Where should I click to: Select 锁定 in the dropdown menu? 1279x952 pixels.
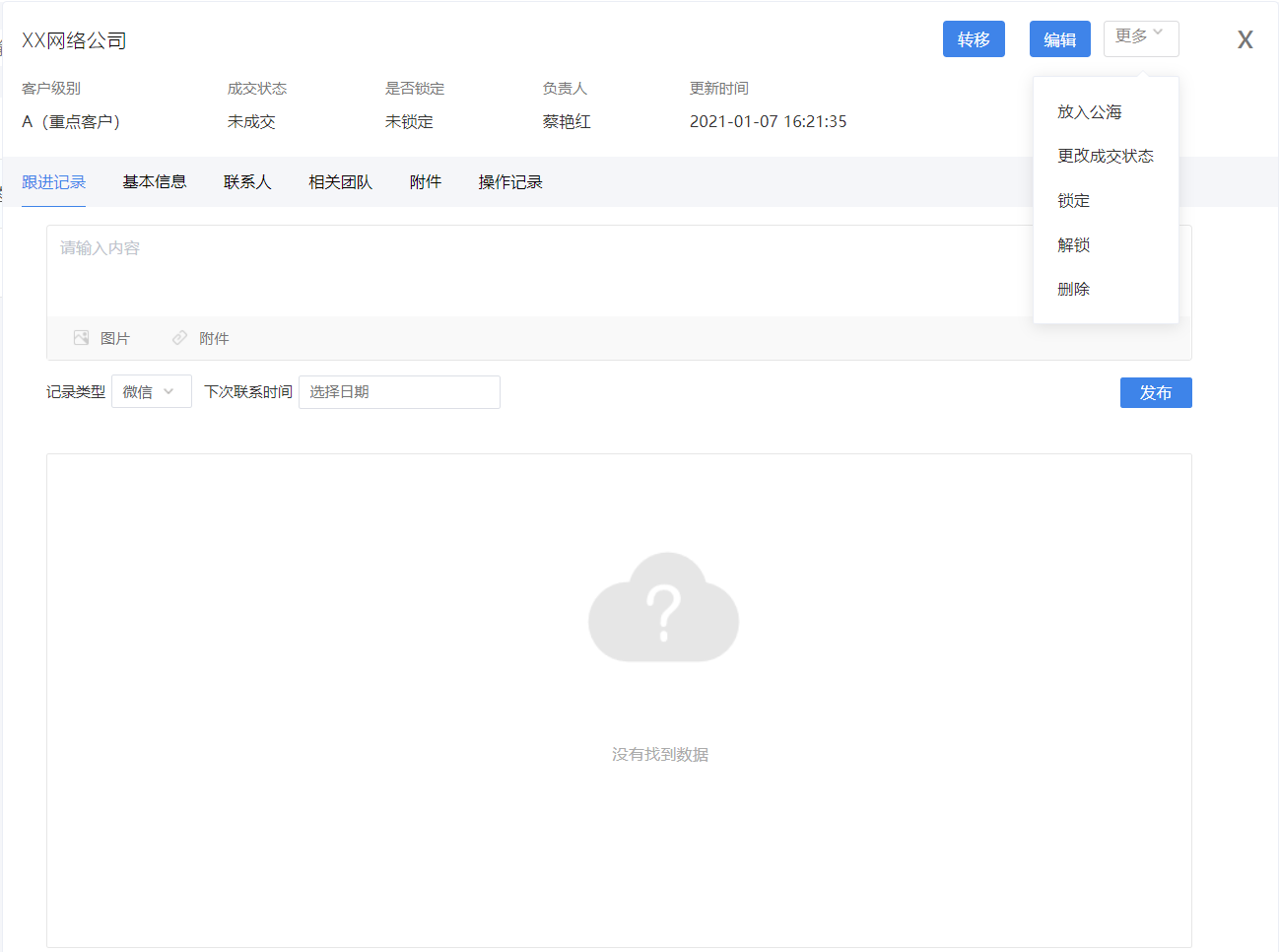1073,201
